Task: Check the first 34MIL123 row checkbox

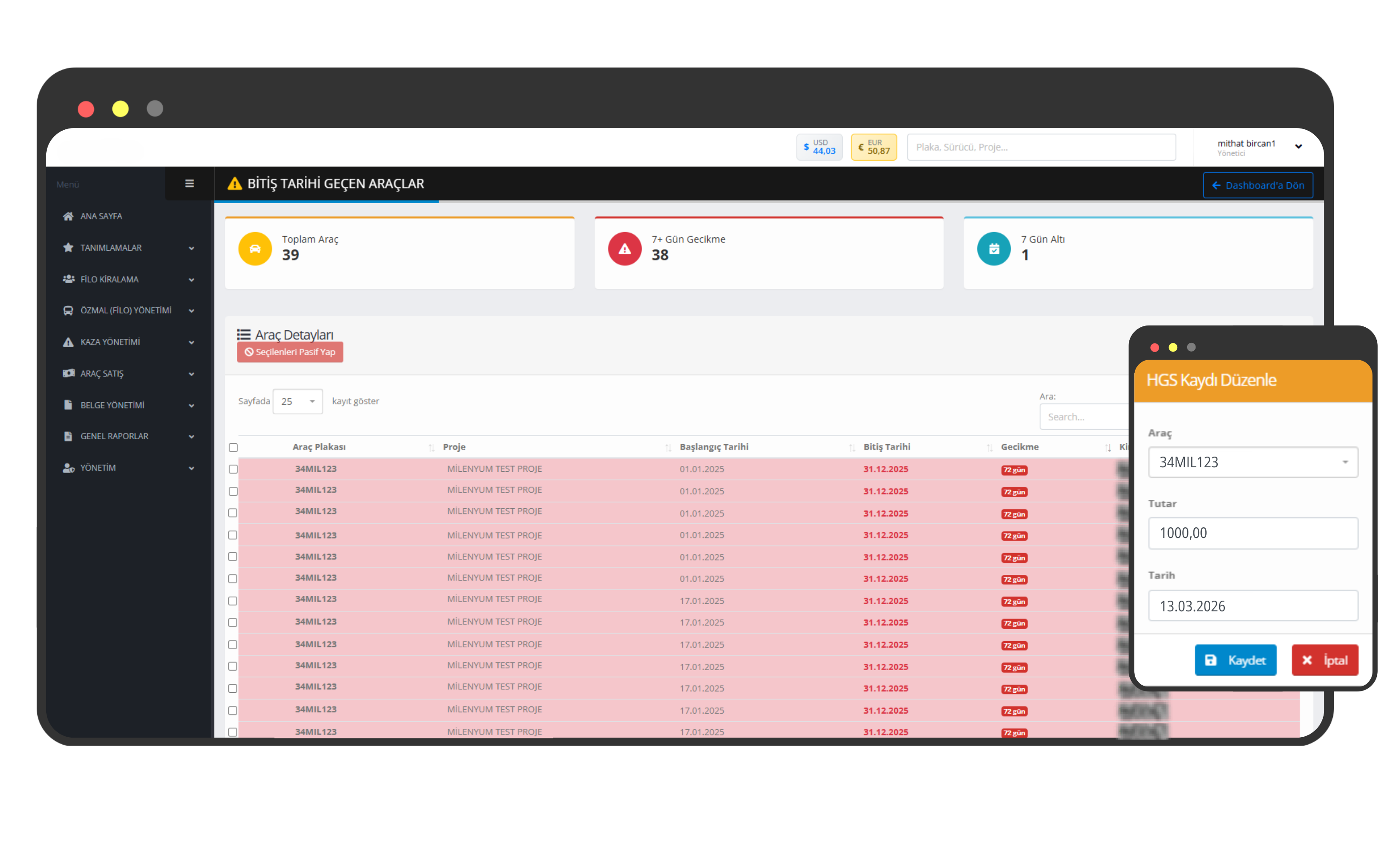Action: (x=233, y=469)
